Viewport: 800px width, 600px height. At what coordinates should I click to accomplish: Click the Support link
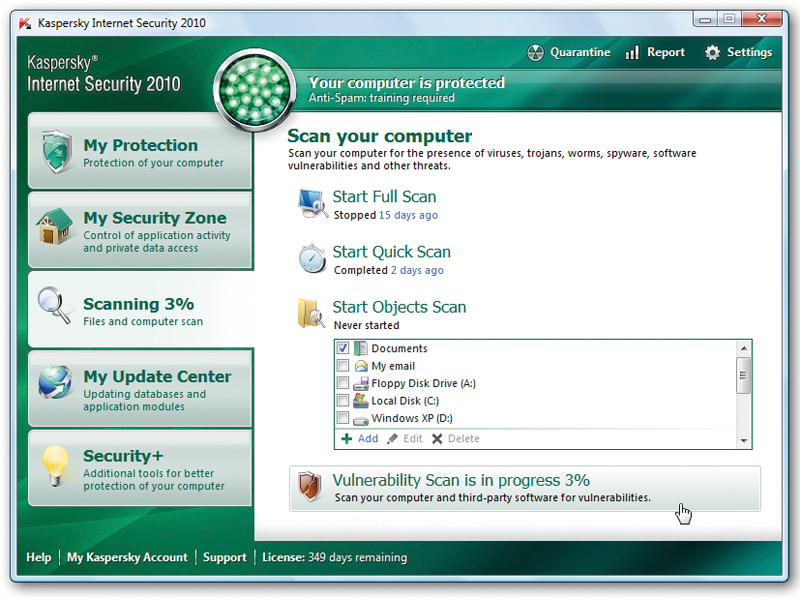tap(224, 557)
